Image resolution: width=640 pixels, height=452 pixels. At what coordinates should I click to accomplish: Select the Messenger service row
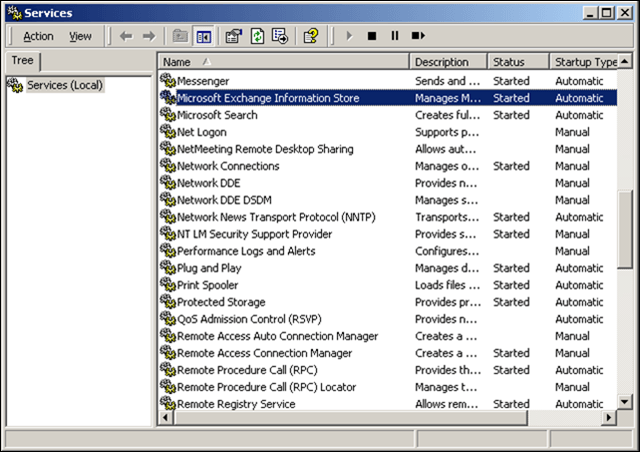pos(388,81)
